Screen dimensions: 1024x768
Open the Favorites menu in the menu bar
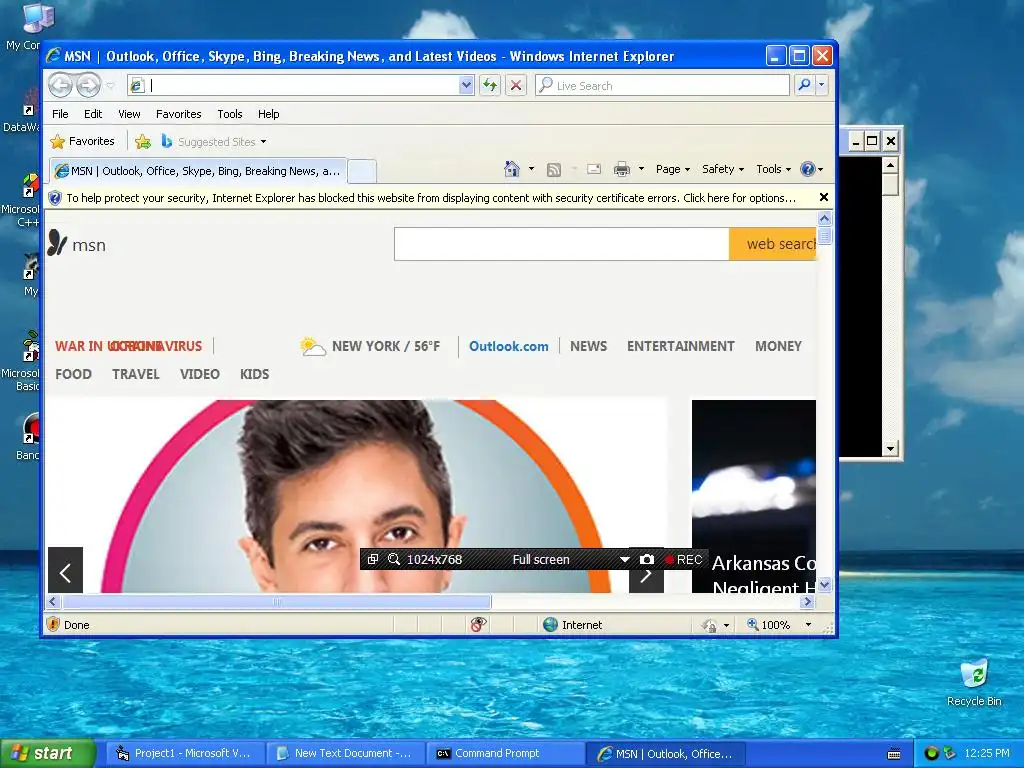point(178,114)
